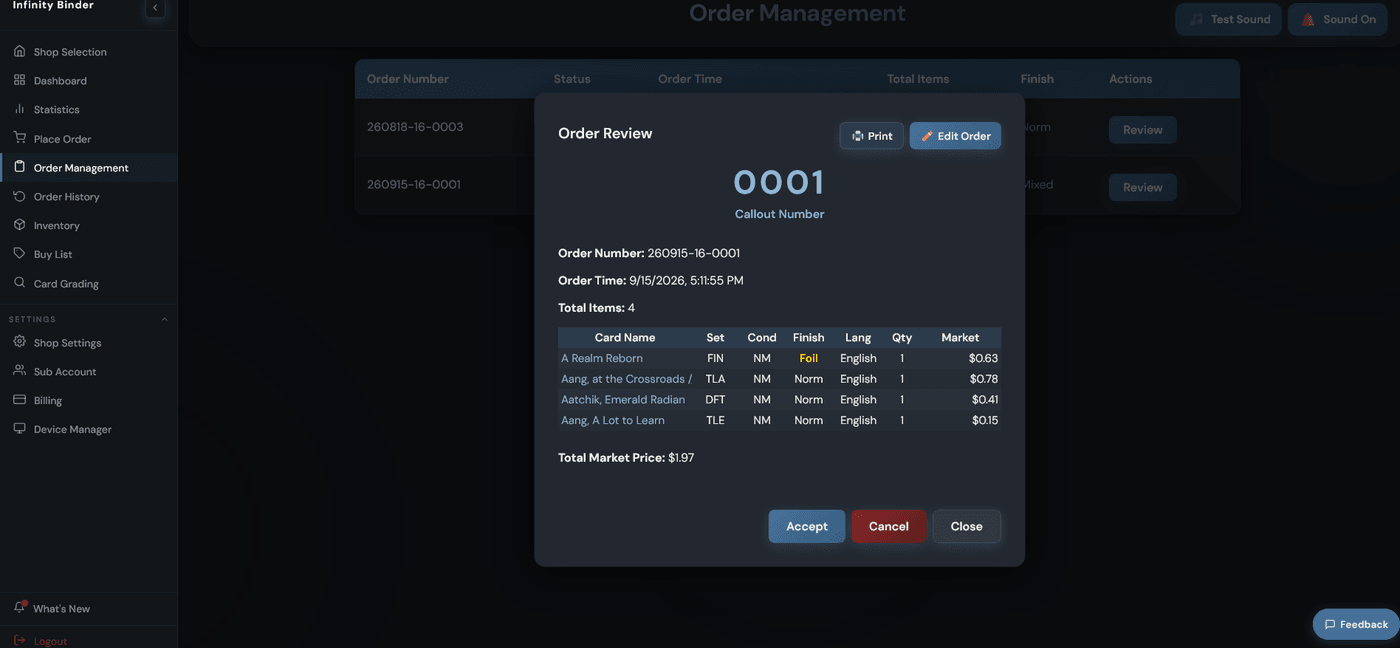Click the Billing credit card icon
The width and height of the screenshot is (1400, 648).
click(x=19, y=400)
